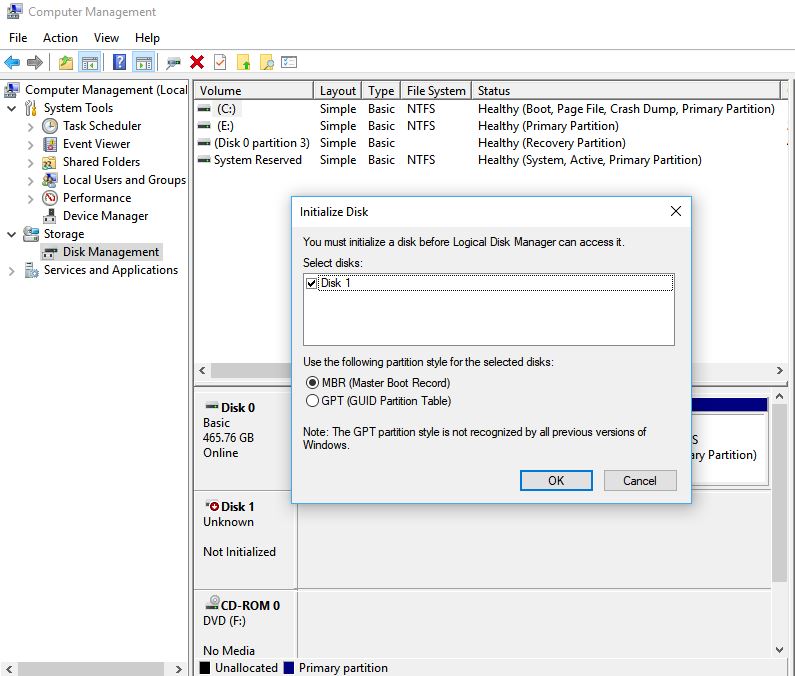The height and width of the screenshot is (676, 795).
Task: Click the Task Scheduler clock icon
Action: (x=50, y=126)
